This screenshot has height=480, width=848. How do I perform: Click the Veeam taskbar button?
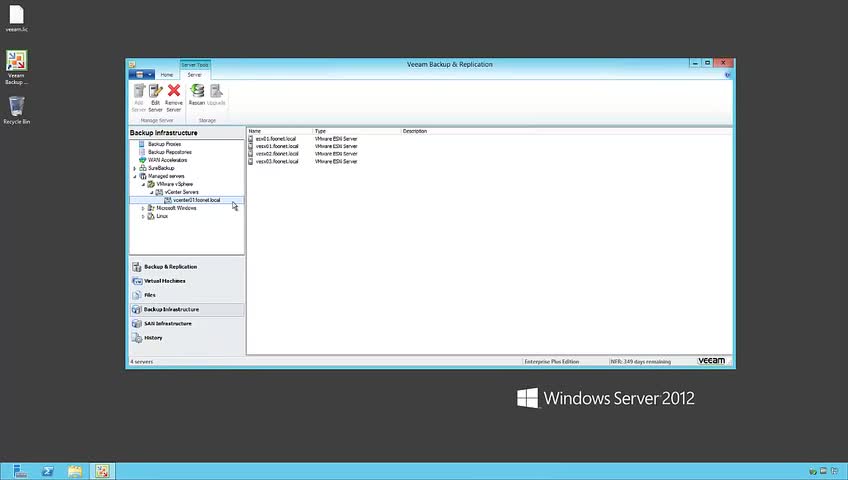[102, 471]
